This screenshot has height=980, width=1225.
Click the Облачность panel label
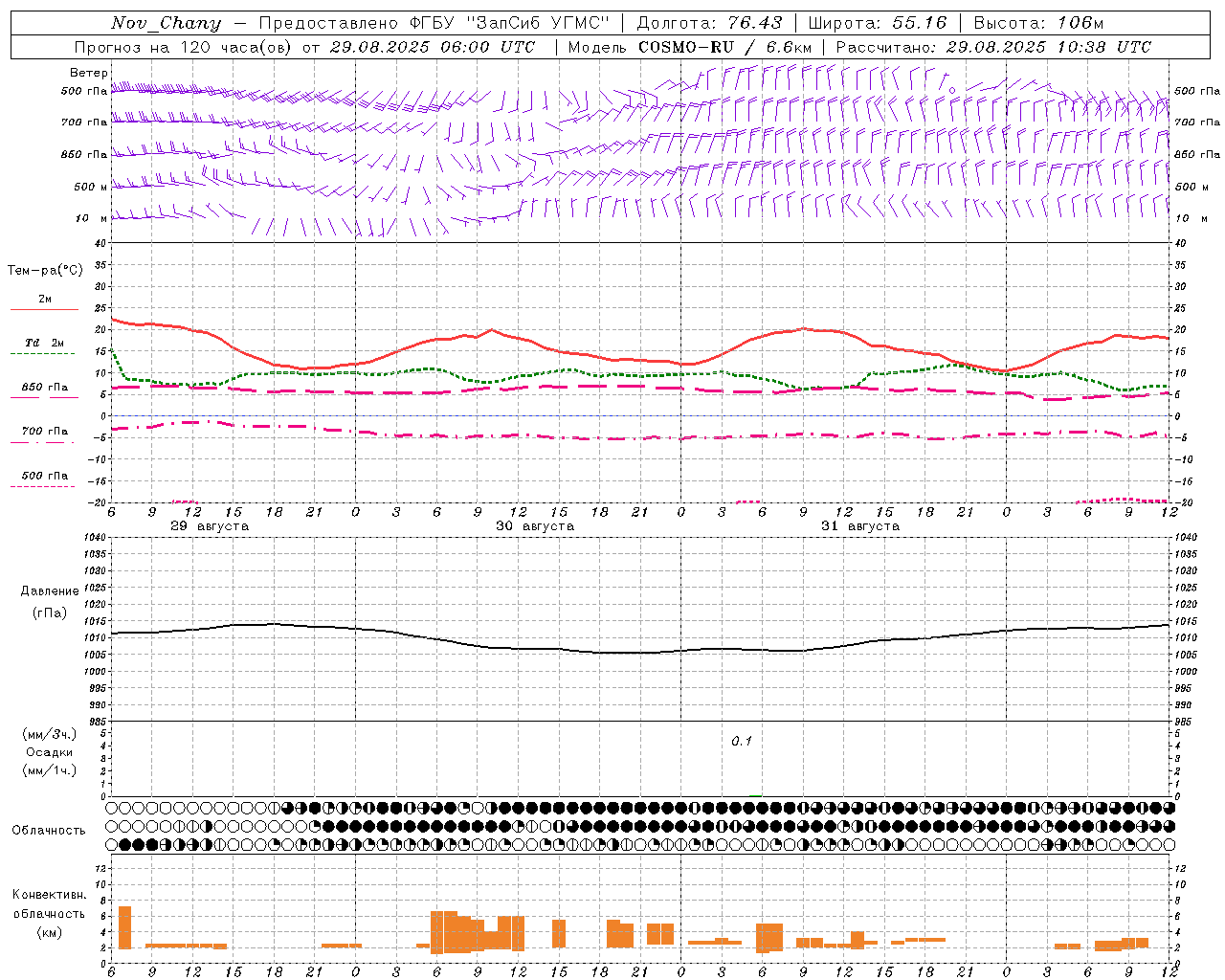[49, 831]
